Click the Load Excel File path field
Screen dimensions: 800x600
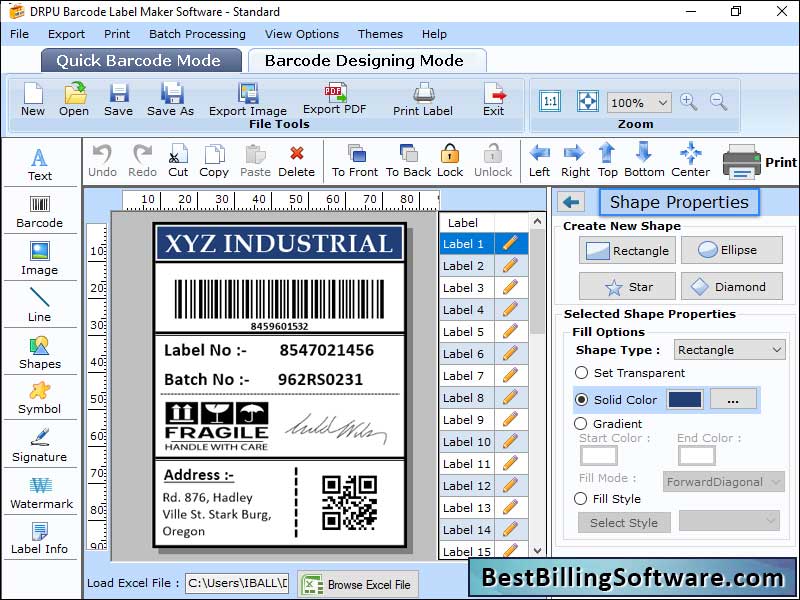237,583
